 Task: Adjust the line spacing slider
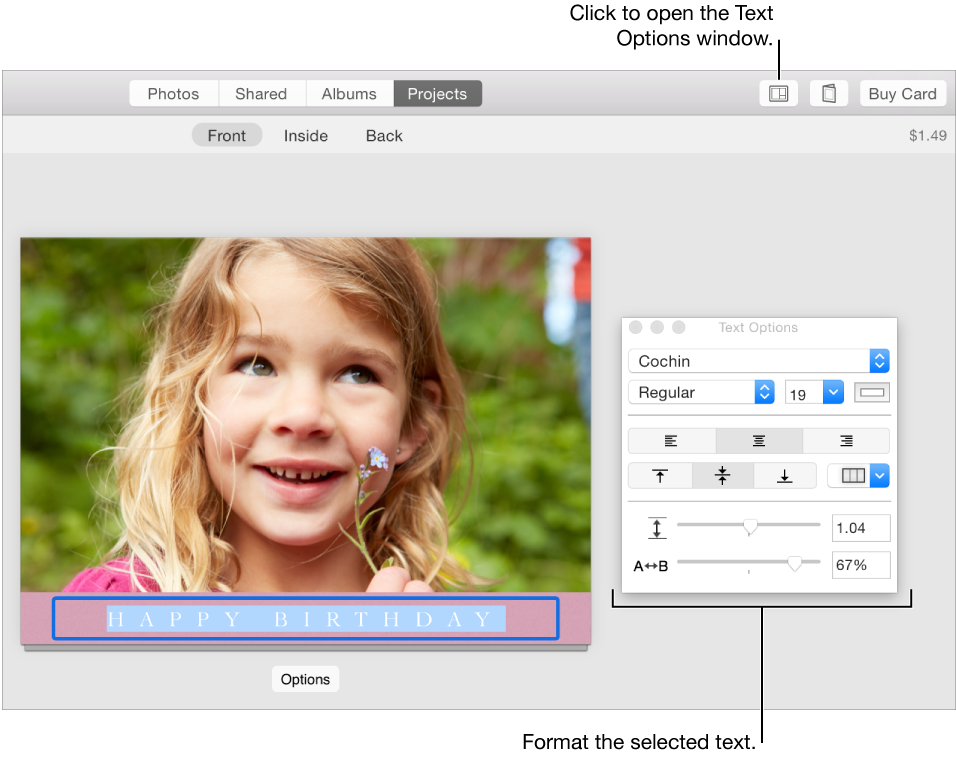(x=748, y=524)
